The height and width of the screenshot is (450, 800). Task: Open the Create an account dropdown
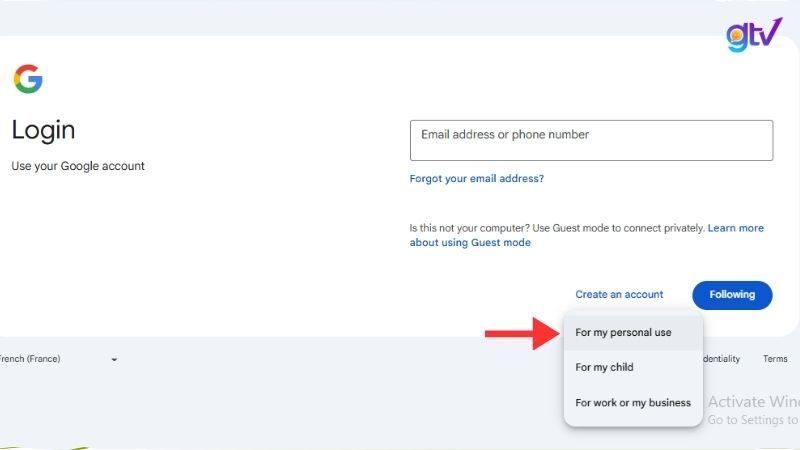[619, 295]
